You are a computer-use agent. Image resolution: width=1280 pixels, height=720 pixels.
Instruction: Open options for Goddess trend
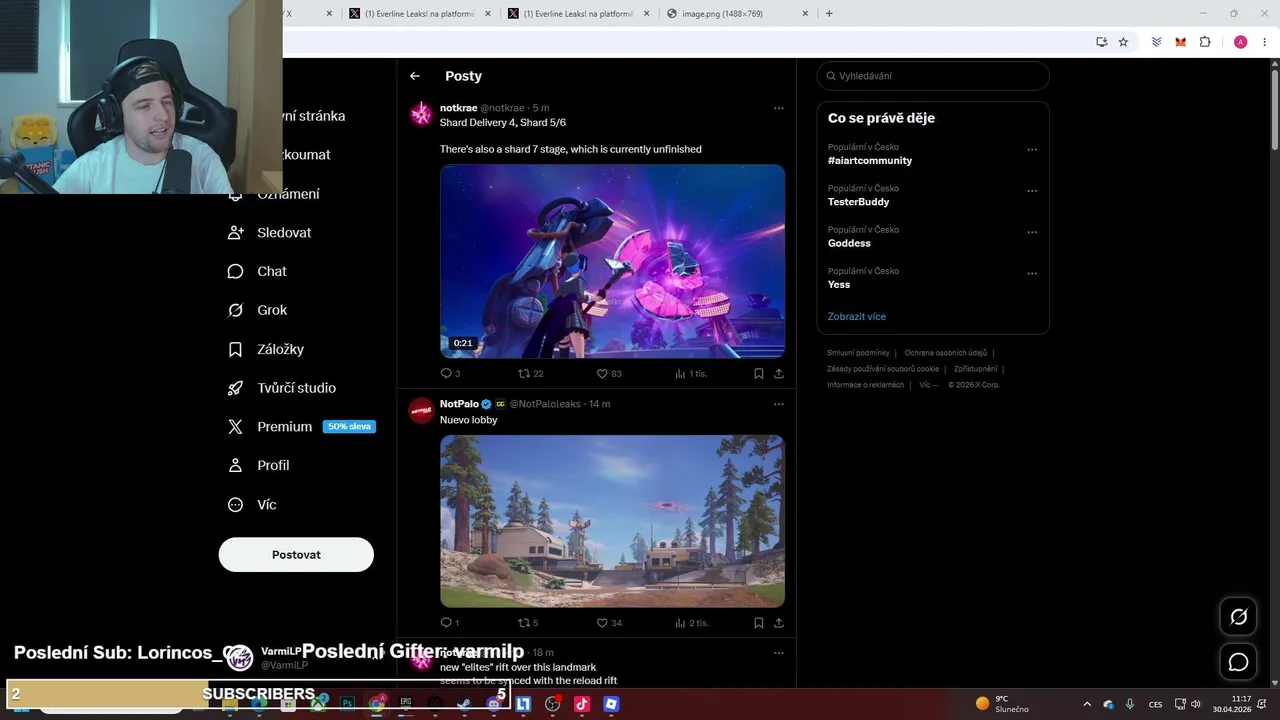coord(1032,232)
